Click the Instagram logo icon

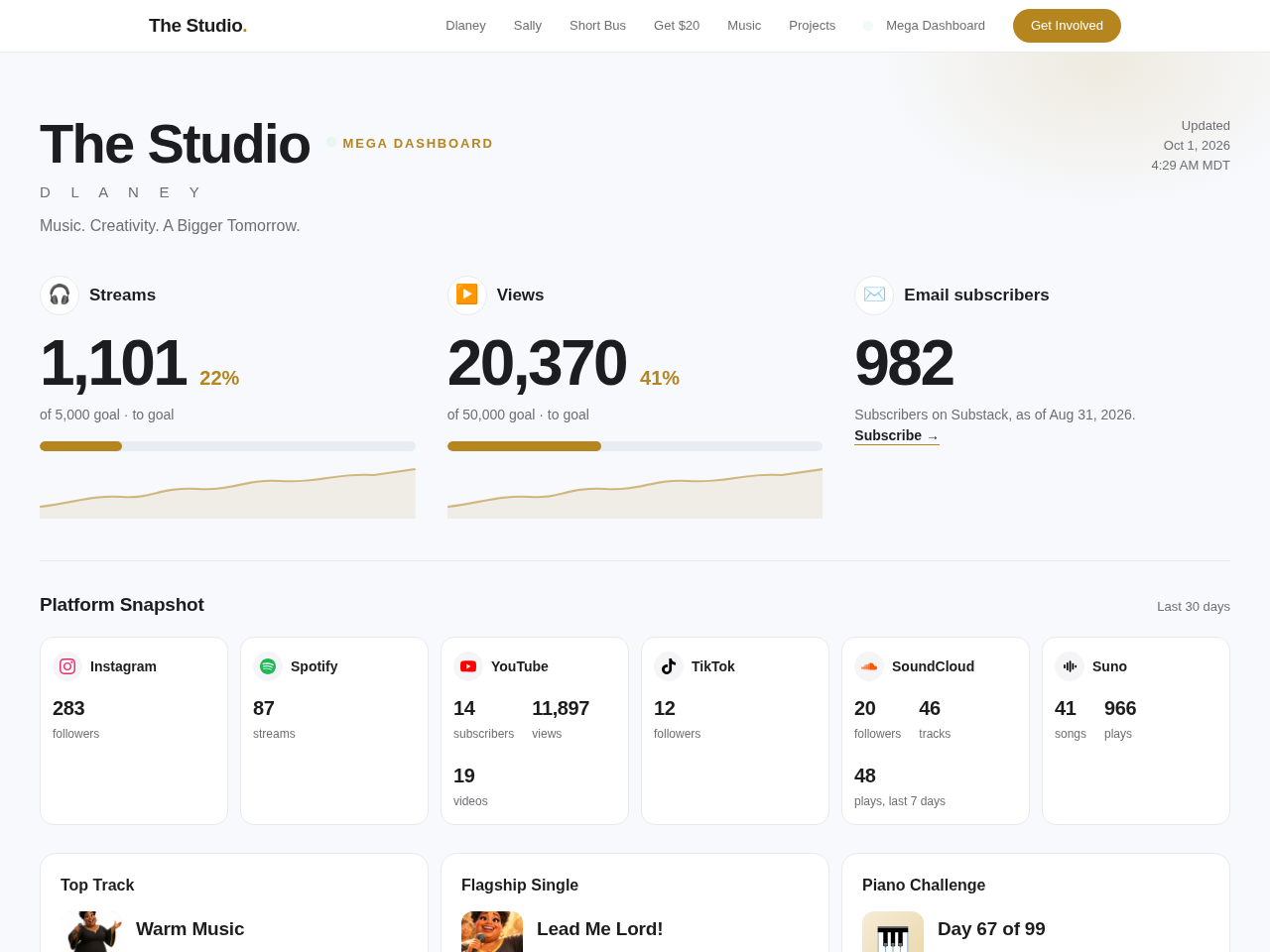click(67, 666)
